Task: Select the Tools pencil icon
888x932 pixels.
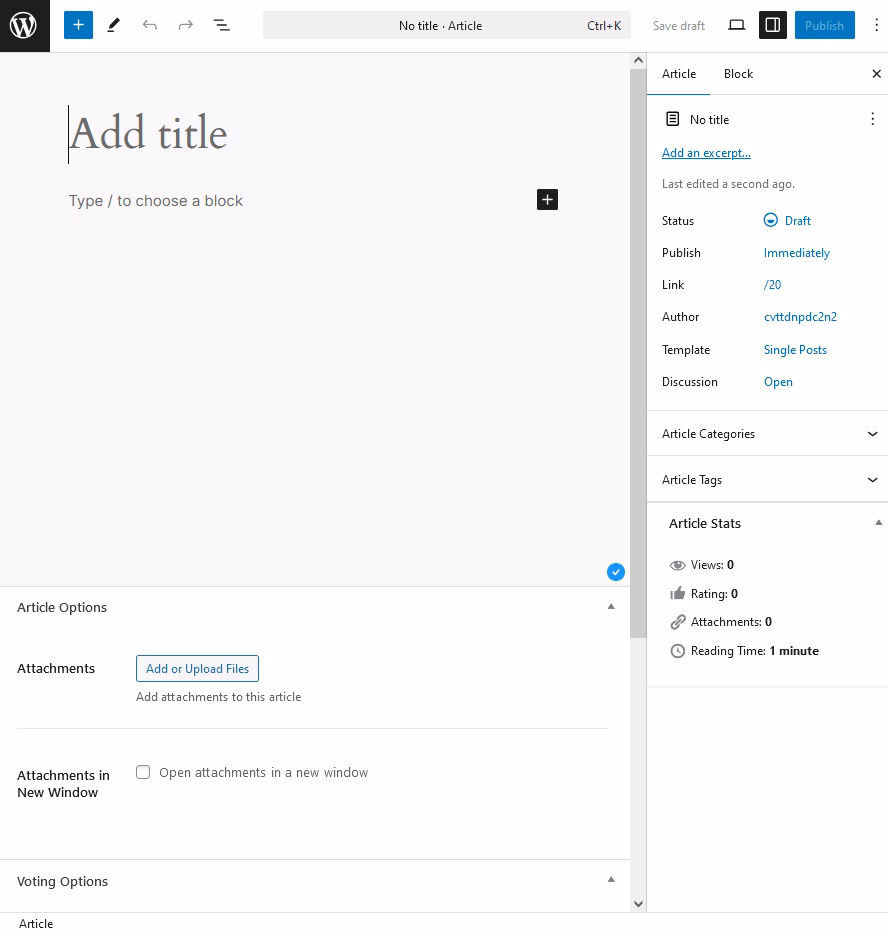Action: coord(114,25)
